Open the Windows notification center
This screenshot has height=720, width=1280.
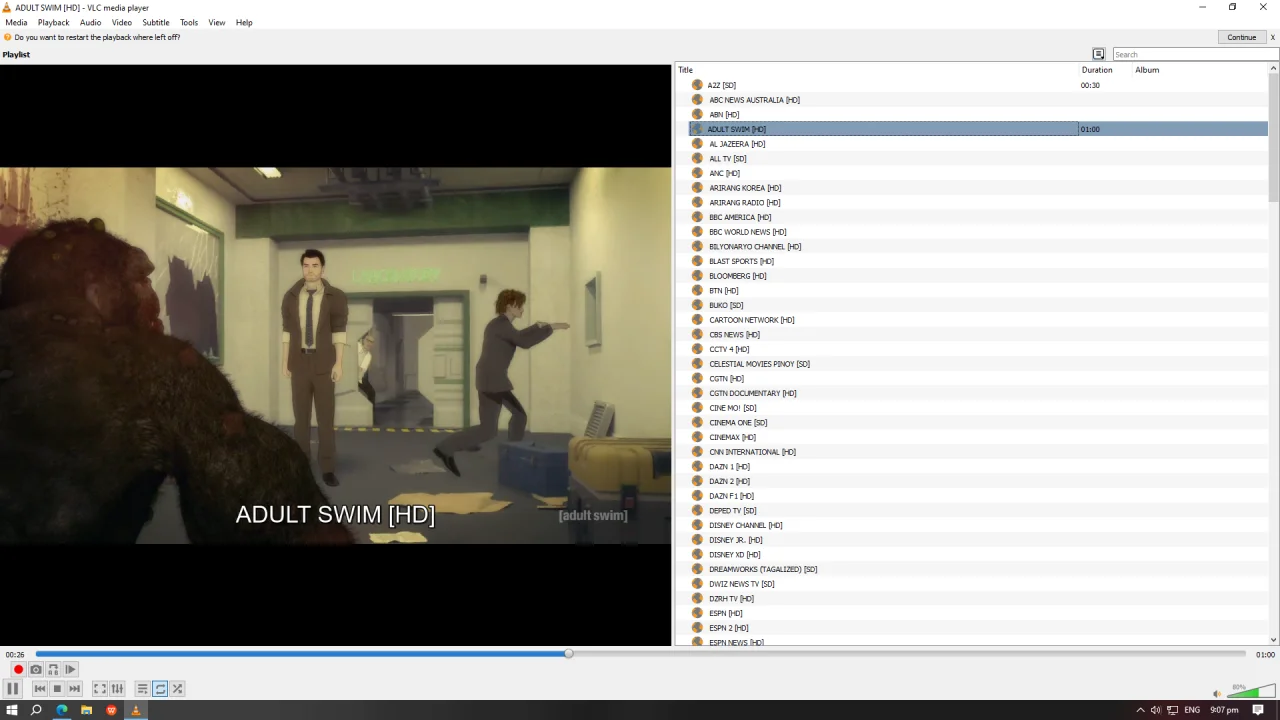[1258, 710]
